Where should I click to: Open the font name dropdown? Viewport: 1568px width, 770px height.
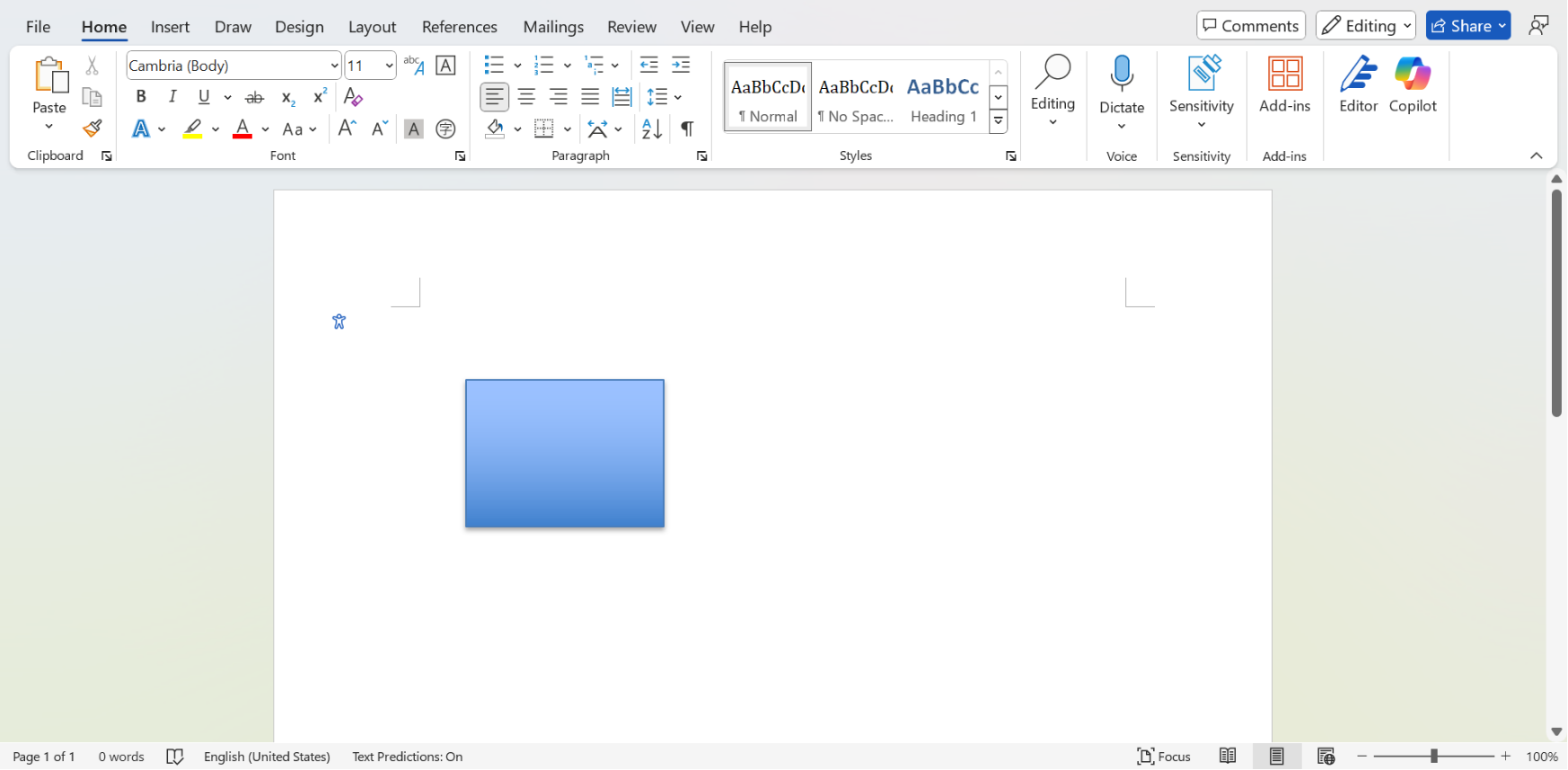(334, 66)
